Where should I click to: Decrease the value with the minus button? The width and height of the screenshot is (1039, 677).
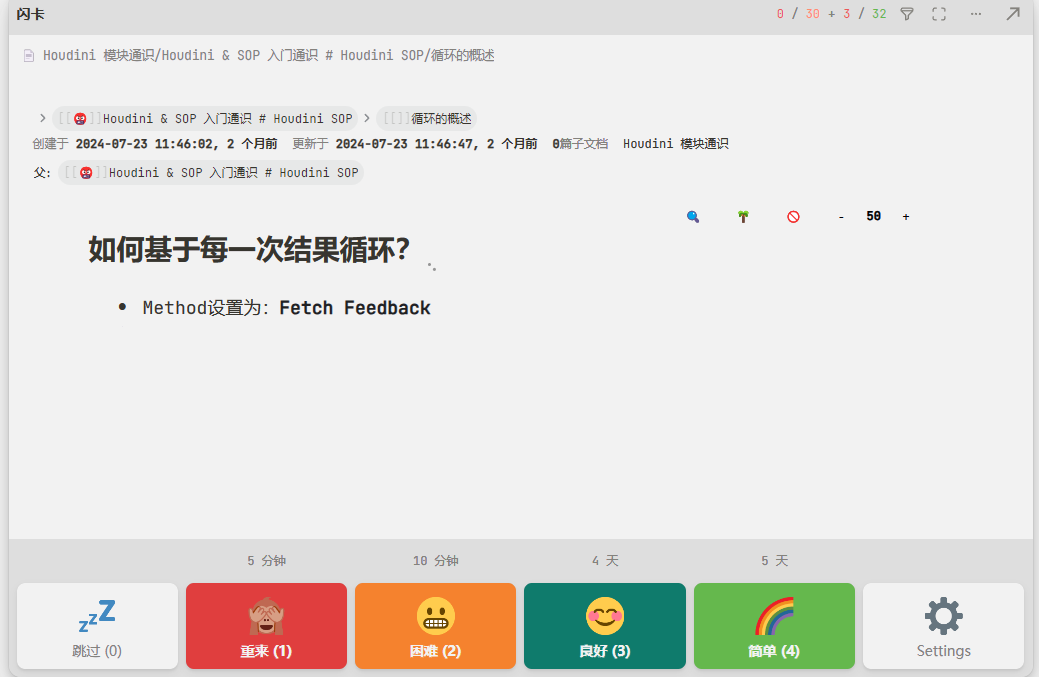pyautogui.click(x=841, y=217)
